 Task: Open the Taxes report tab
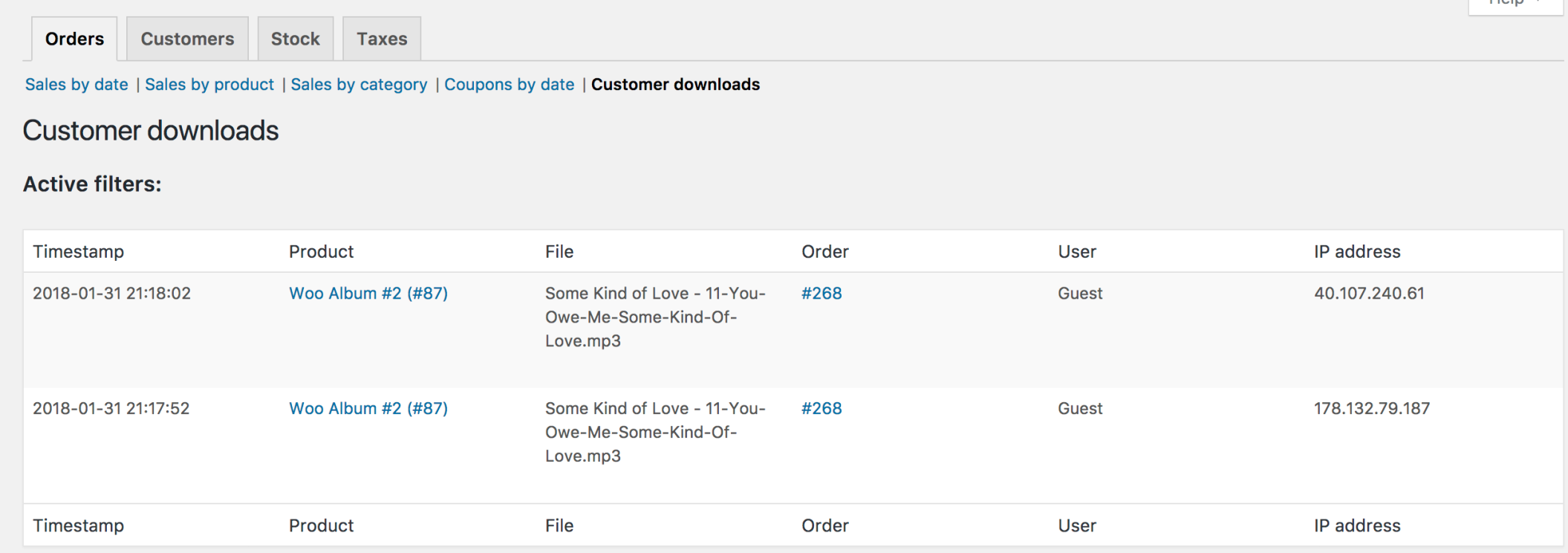pos(381,39)
